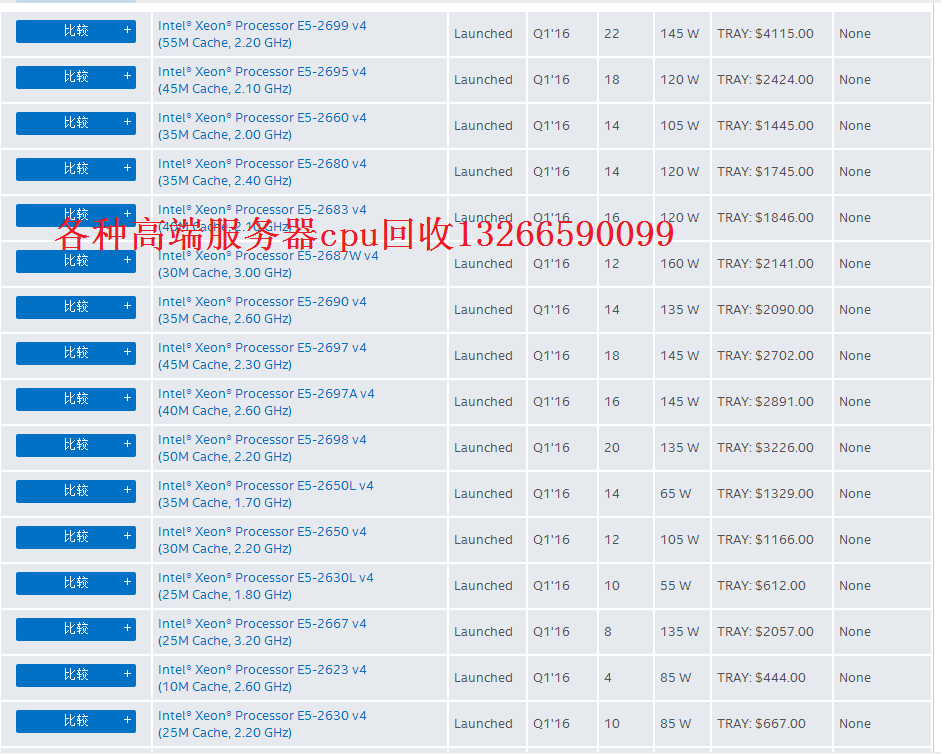Select the price TRAY: $4115.00
This screenshot has width=947, height=754.
(x=765, y=34)
